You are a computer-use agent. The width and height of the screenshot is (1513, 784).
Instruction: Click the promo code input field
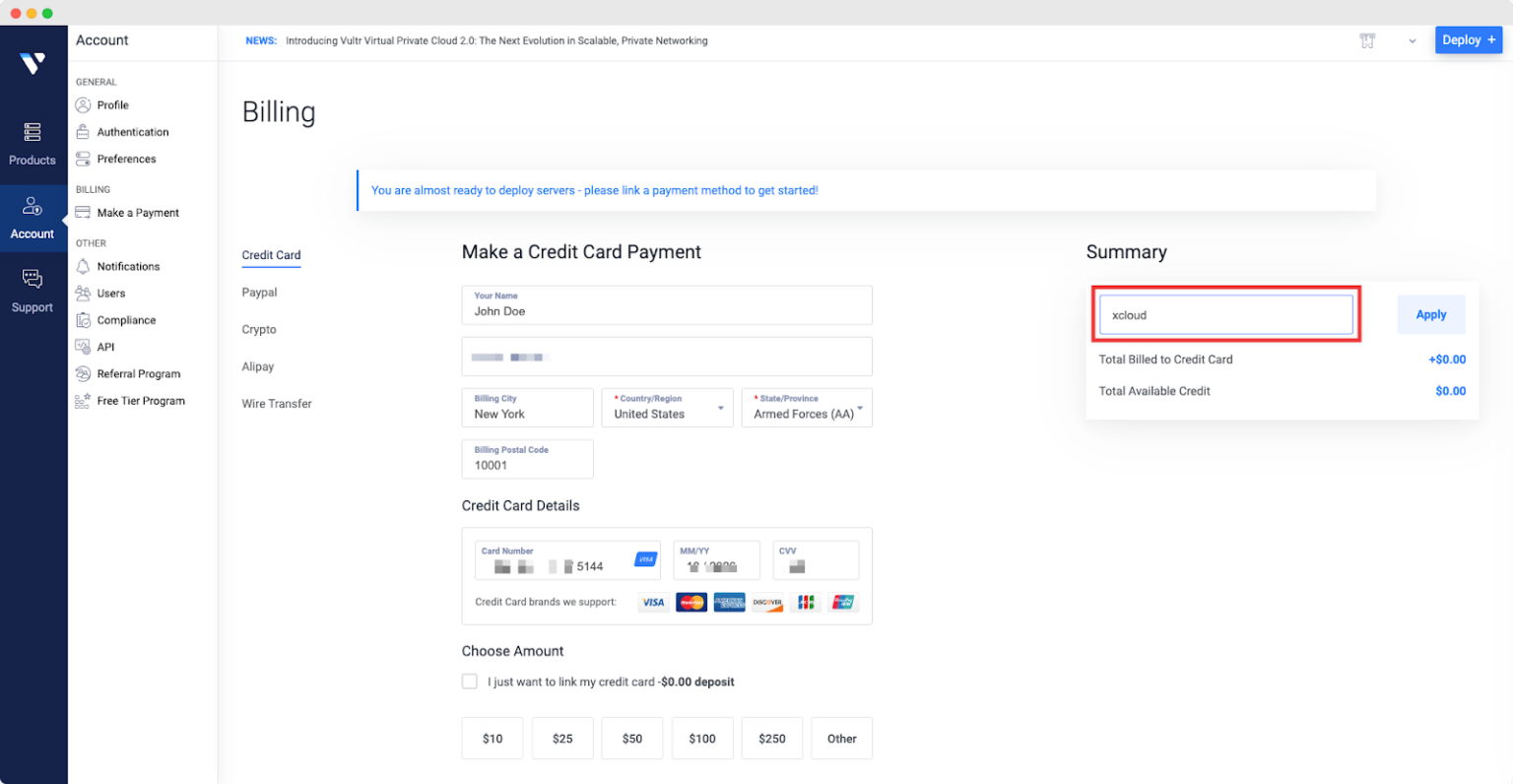tap(1226, 315)
